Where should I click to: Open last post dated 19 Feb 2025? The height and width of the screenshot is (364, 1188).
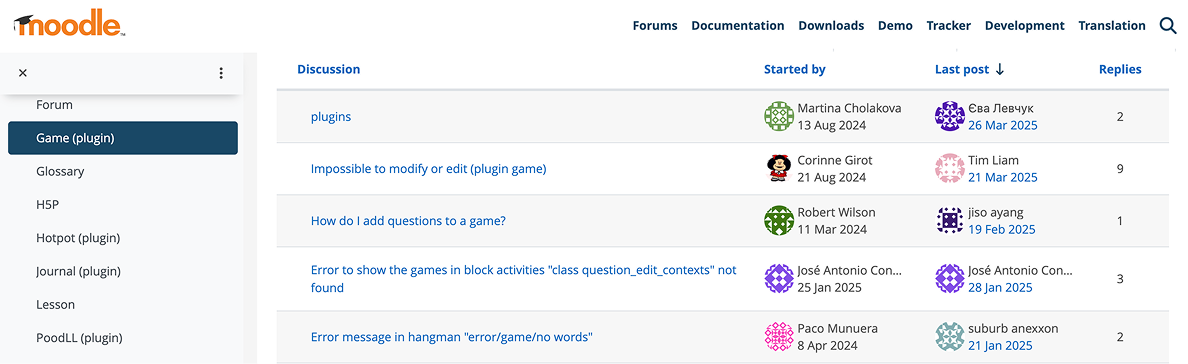pyautogui.click(x=1002, y=229)
